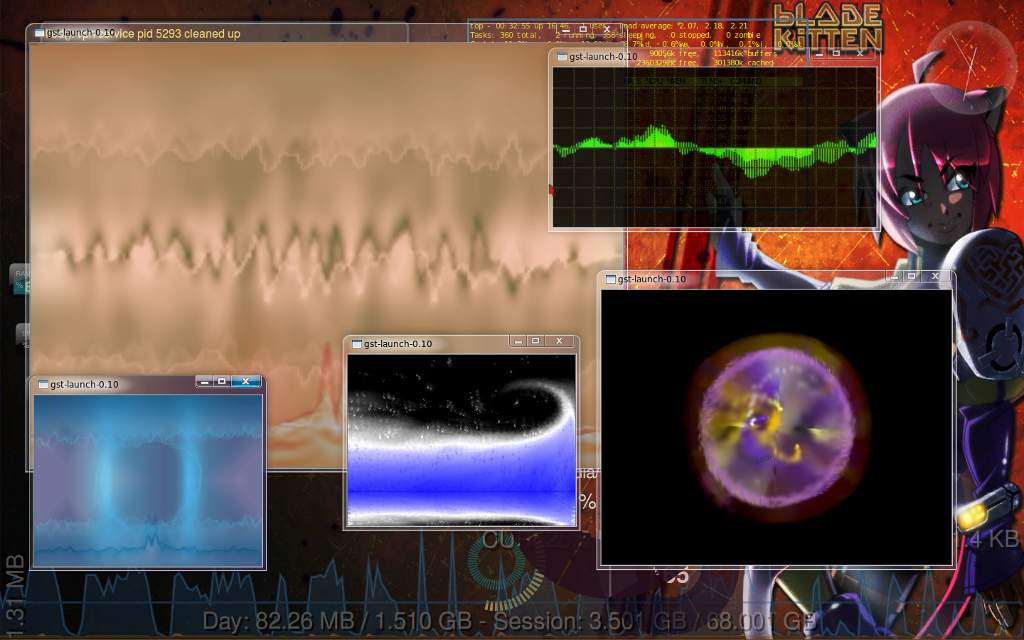Maximize the large beige waveform gst-launch window

click(x=583, y=29)
